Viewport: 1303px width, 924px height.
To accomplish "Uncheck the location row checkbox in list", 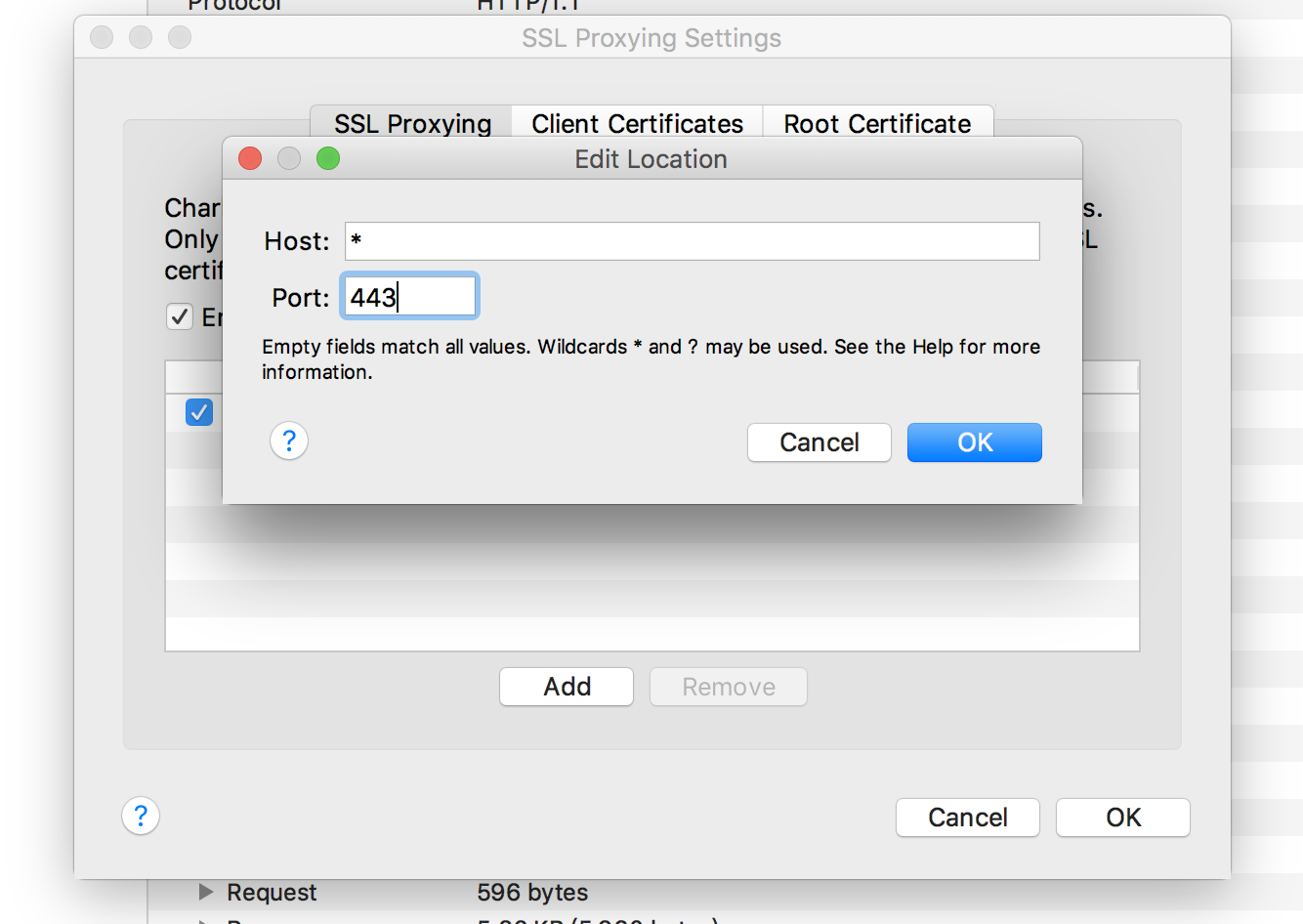I will (199, 412).
